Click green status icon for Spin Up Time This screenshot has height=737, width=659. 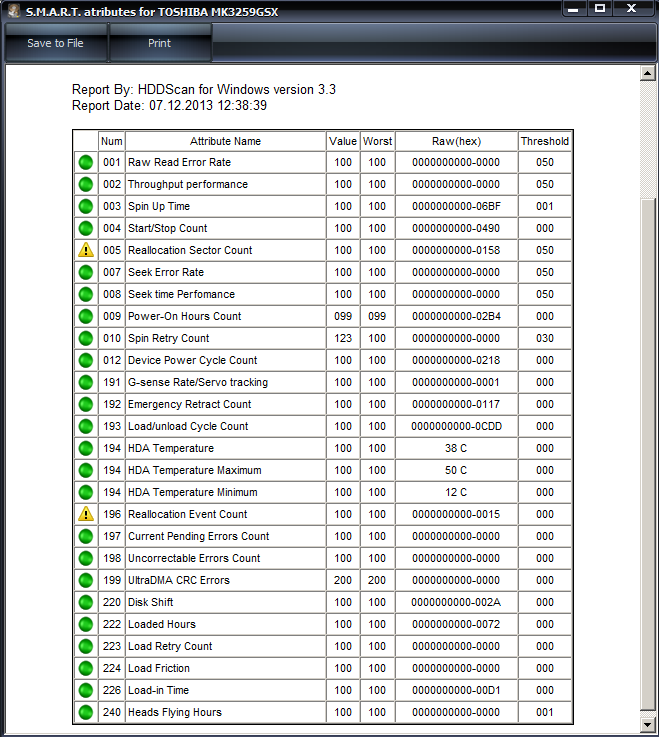coord(86,206)
